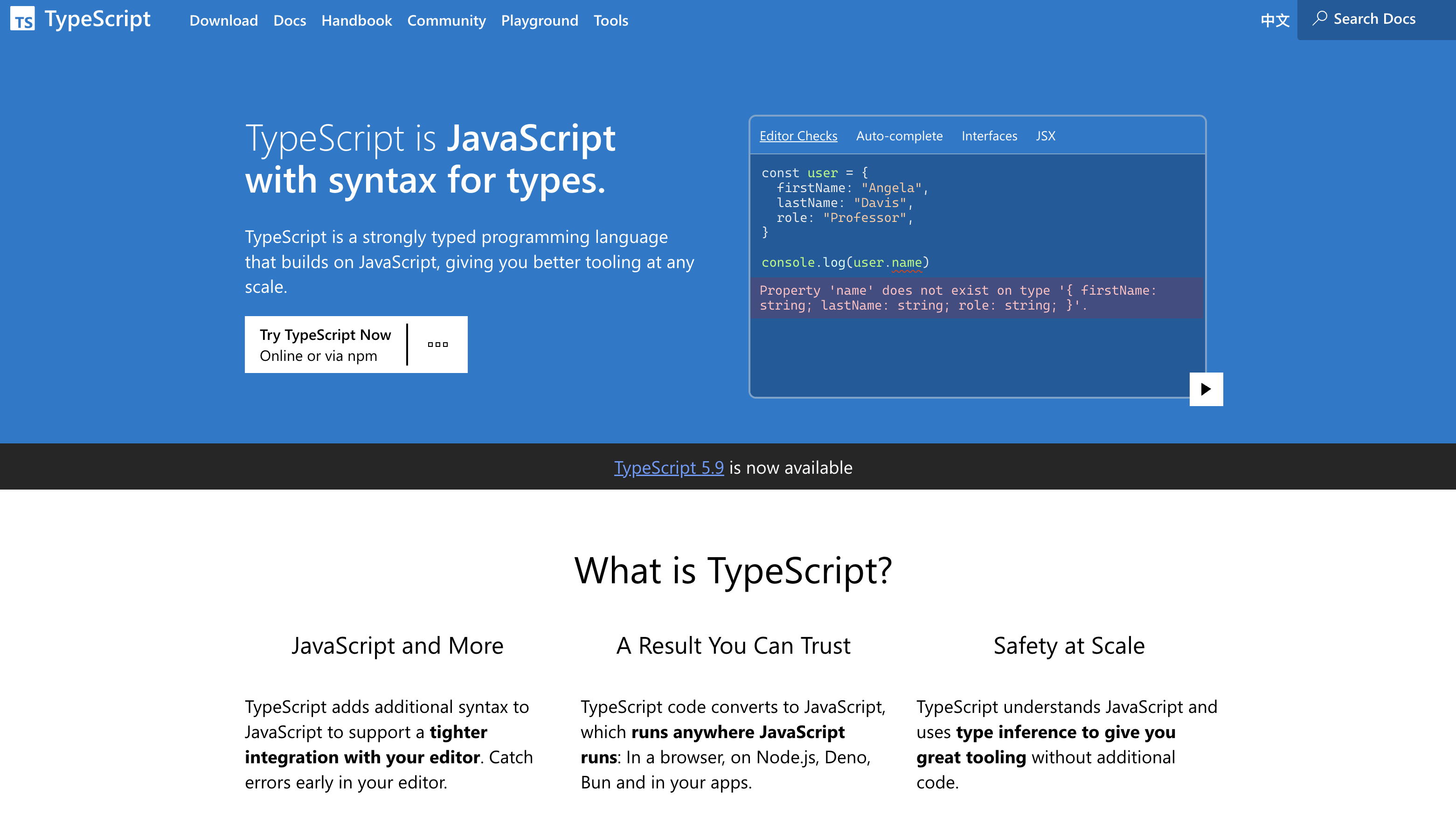Open the Download page
The height and width of the screenshot is (829, 1456).
222,21
